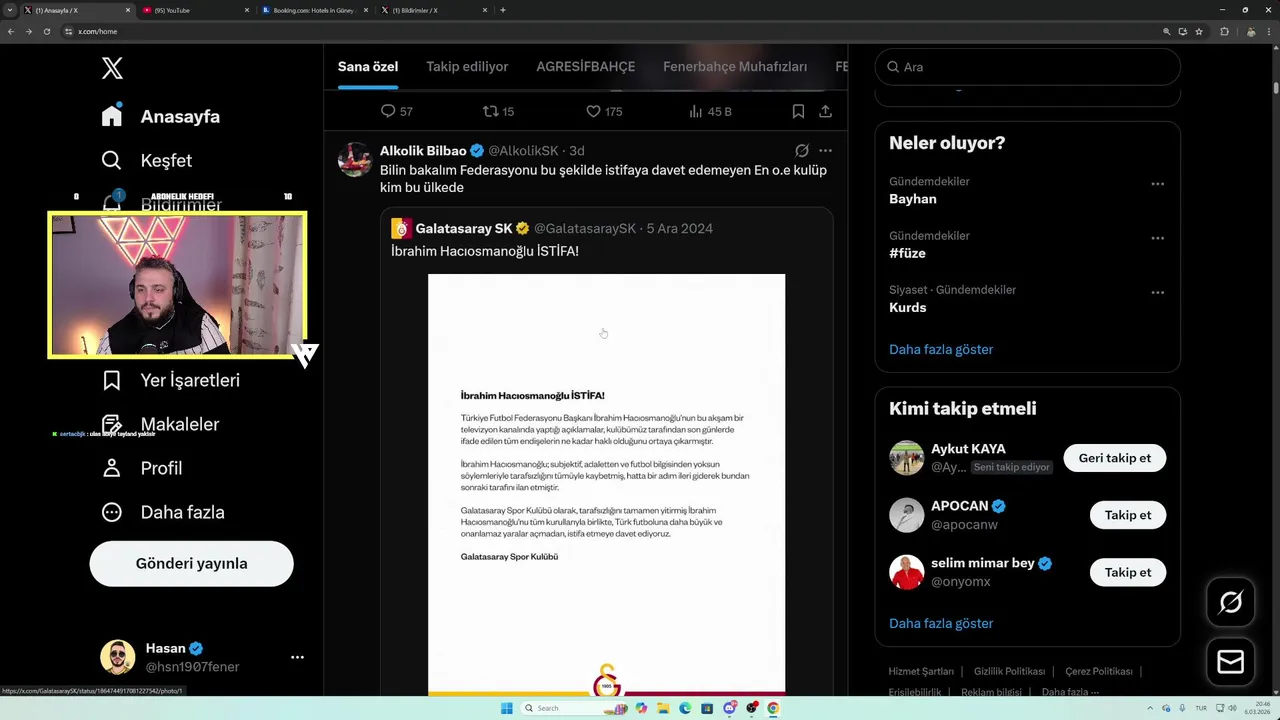Switch to Fenerbahçe Muhafızları tab
1280x720 pixels.
(x=735, y=67)
